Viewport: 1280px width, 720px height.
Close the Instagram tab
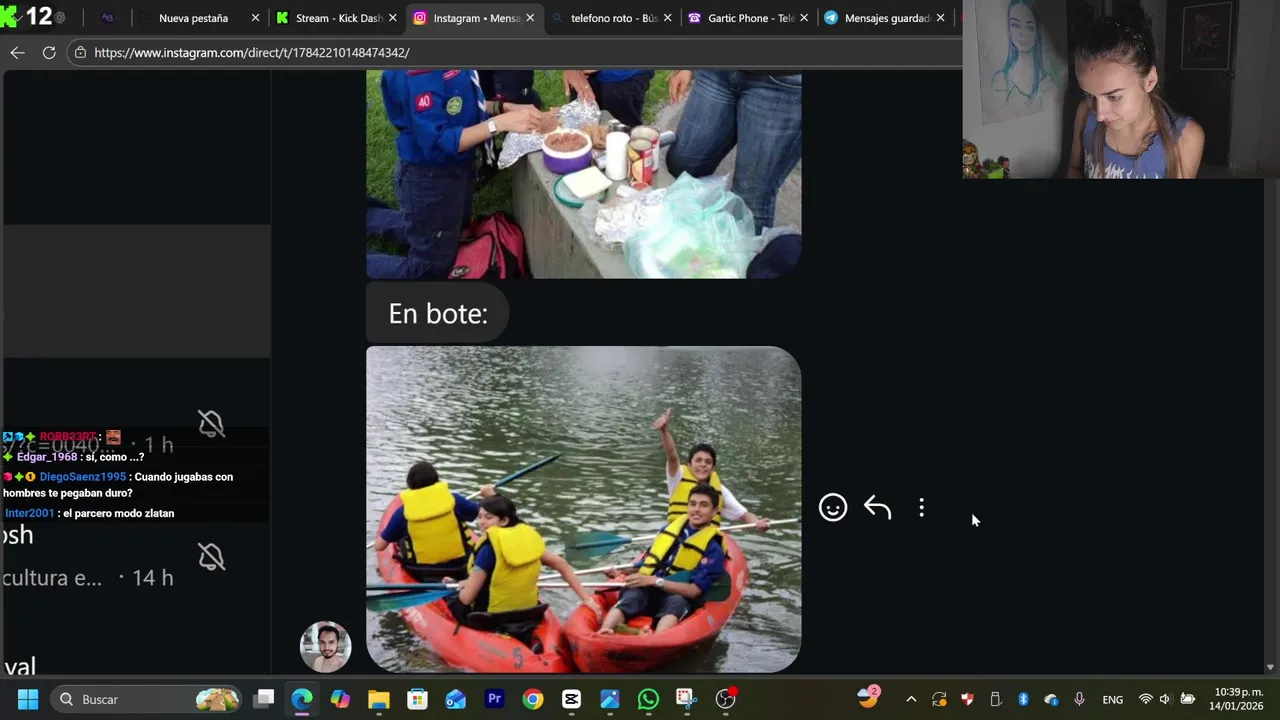[x=530, y=18]
